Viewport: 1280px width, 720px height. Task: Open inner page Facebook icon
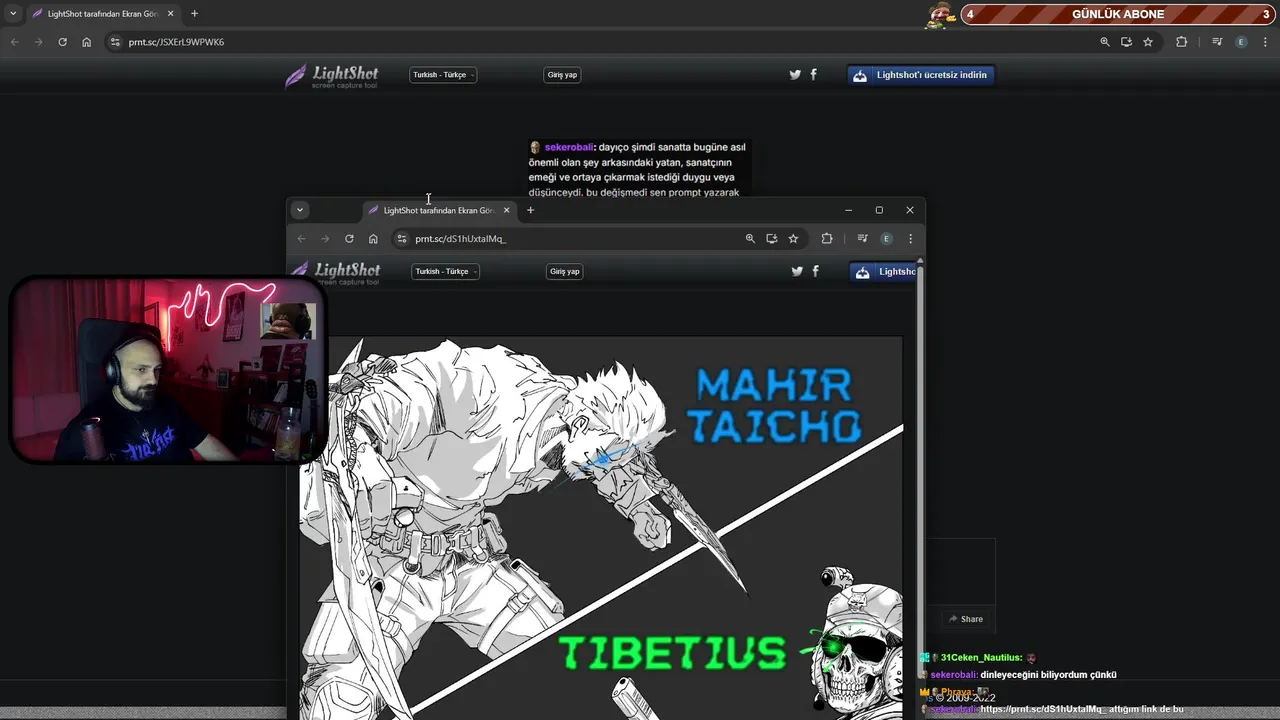(815, 271)
